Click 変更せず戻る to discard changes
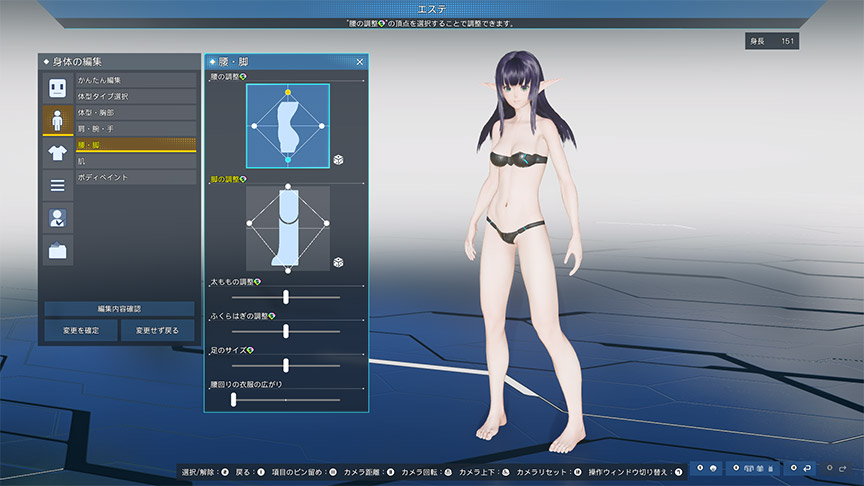 158,330
